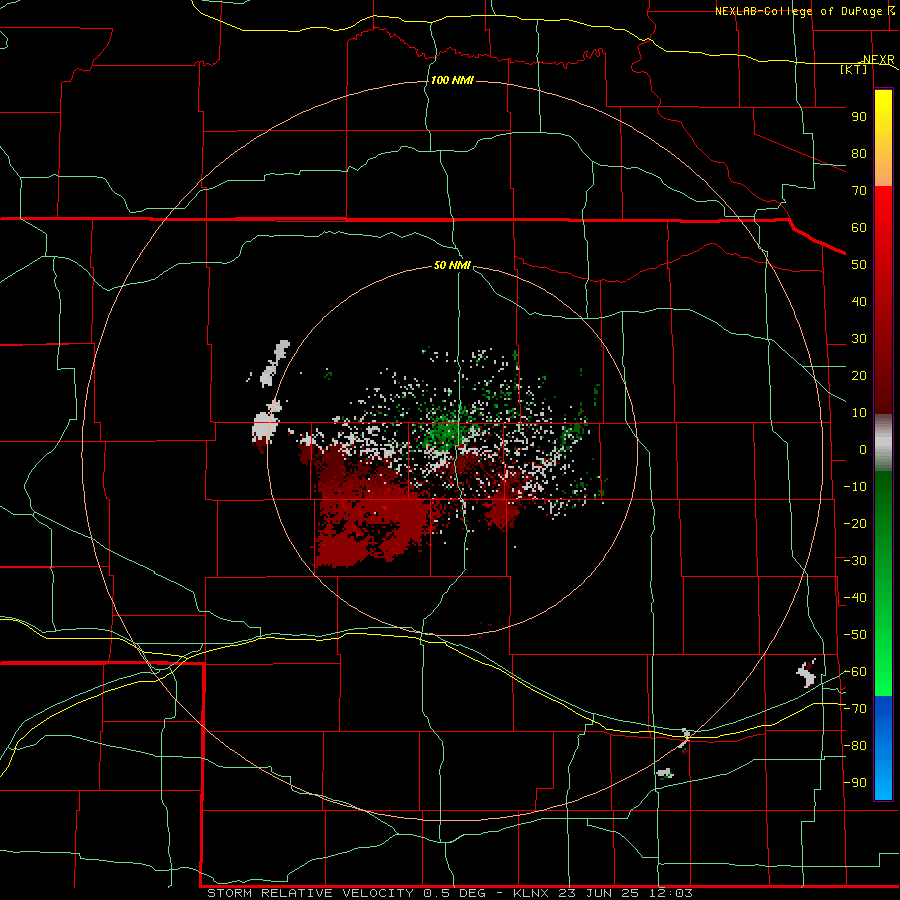Click the STORM RELATIVE VELOCITY product title

[311, 893]
